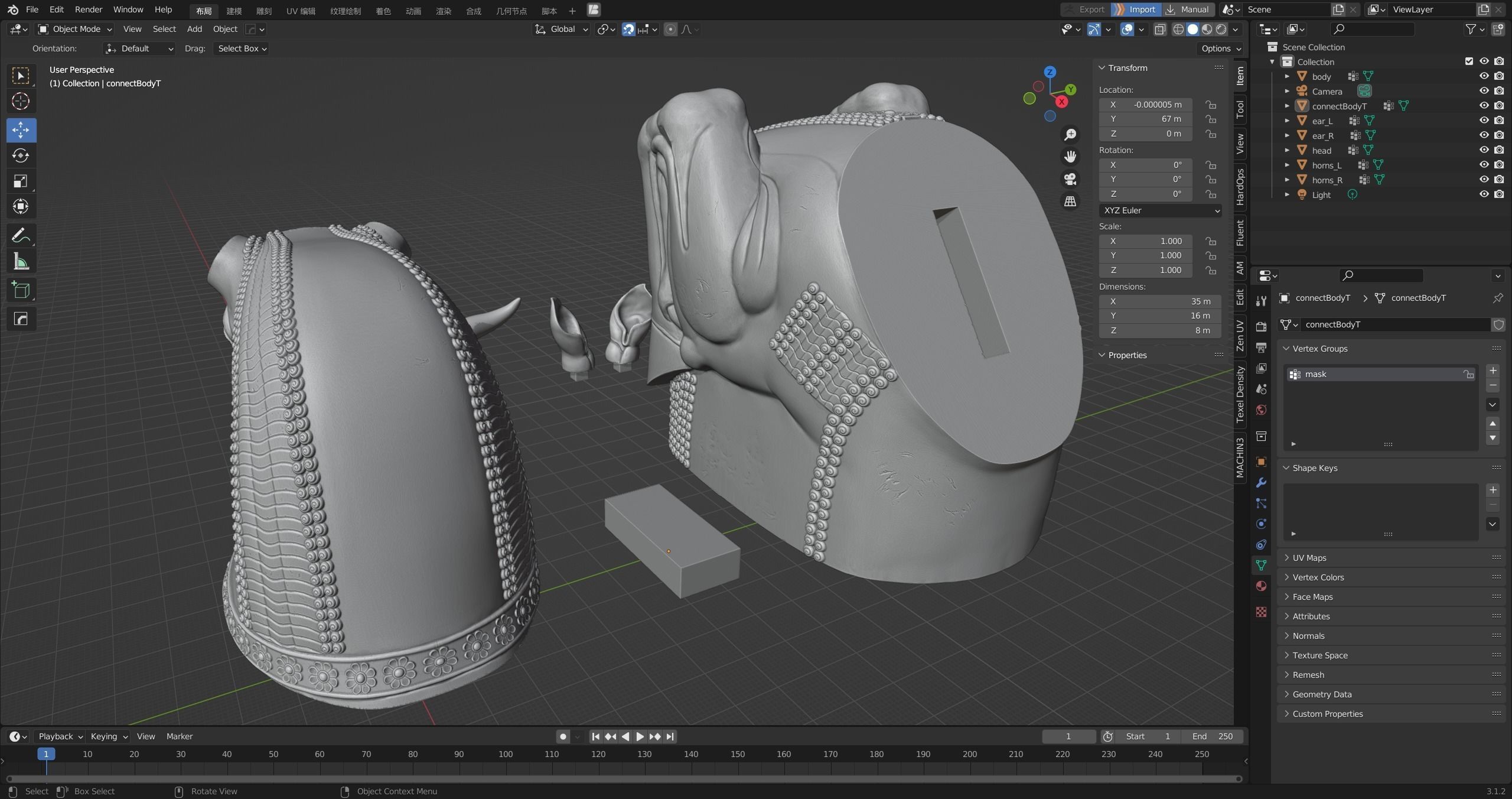
Task: Select the Measure tool
Action: [x=21, y=261]
